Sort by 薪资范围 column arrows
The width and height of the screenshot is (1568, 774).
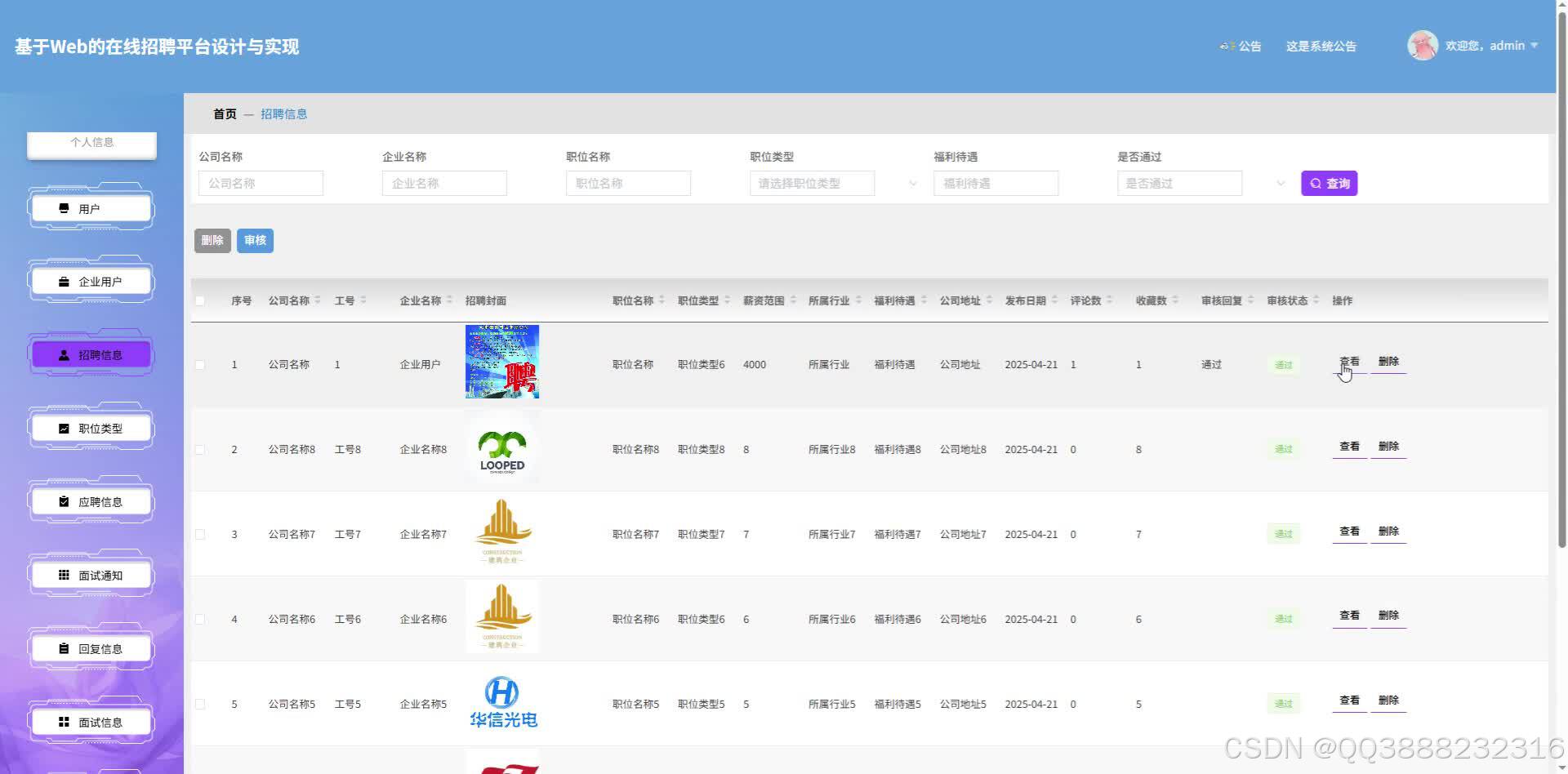click(x=793, y=300)
